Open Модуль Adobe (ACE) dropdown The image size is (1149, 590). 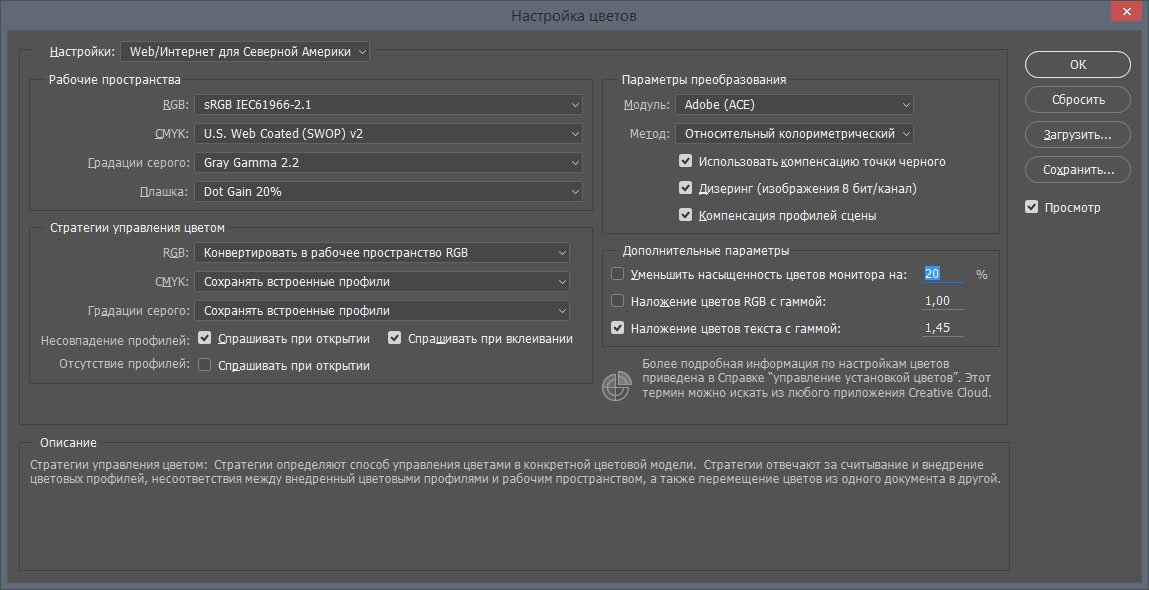coord(794,105)
